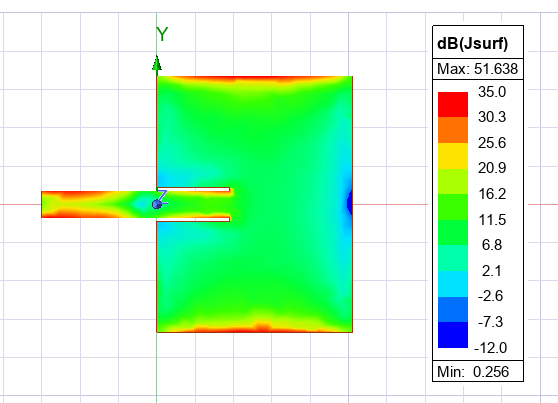This screenshot has height=403, width=558.
Task: Click the dB(Jsurf) legend title
Action: (472, 43)
